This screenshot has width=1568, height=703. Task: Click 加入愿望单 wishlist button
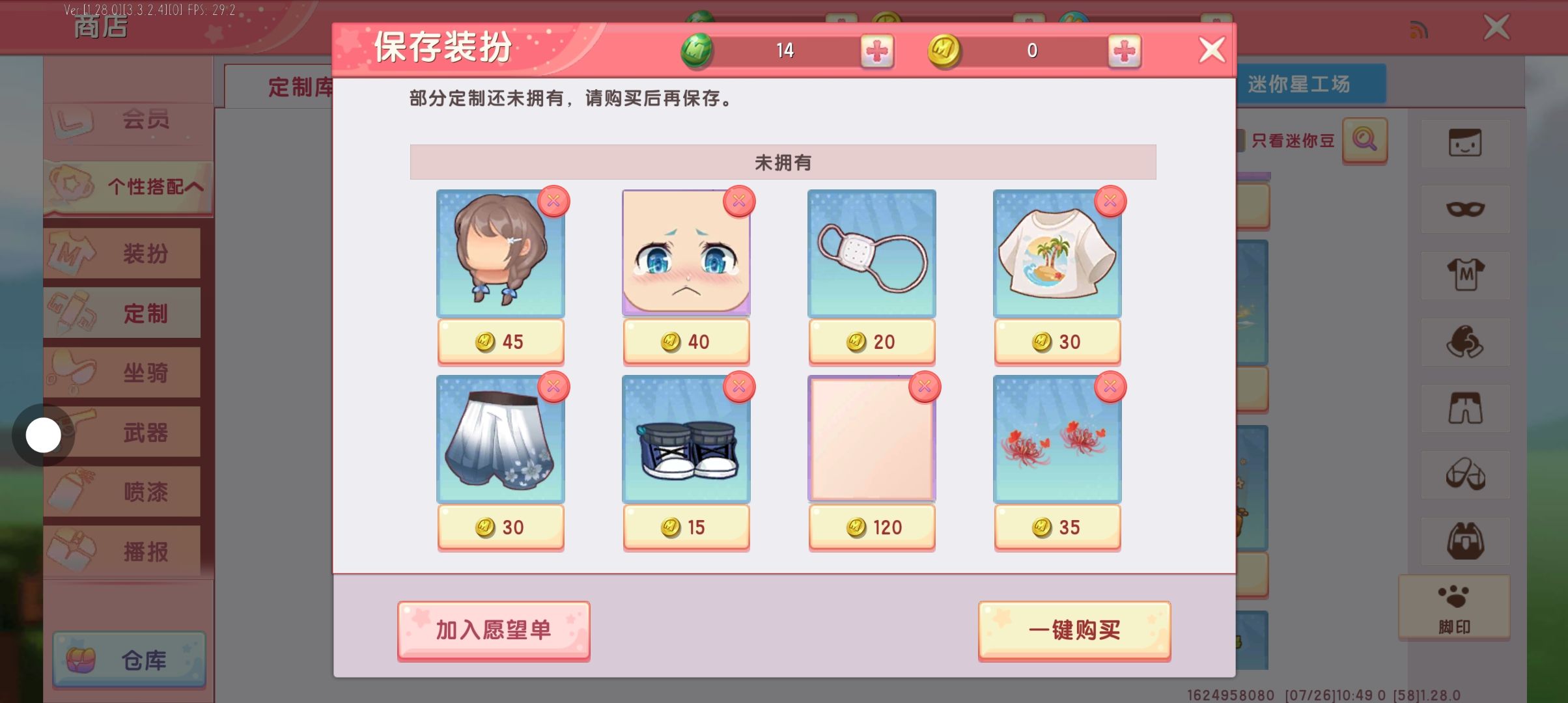click(x=494, y=630)
